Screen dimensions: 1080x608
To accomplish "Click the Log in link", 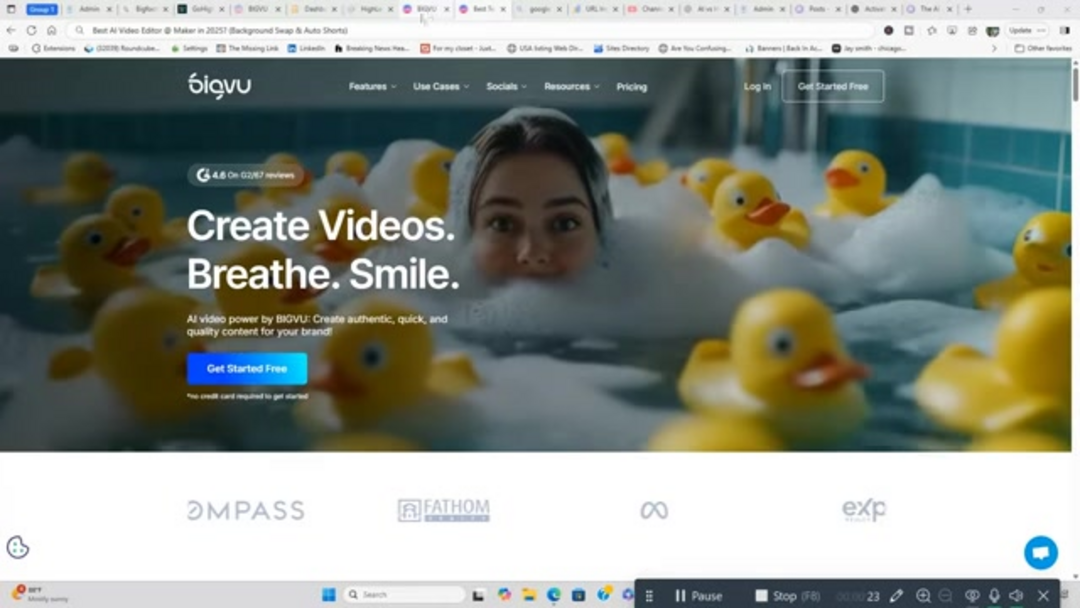I will coord(757,87).
